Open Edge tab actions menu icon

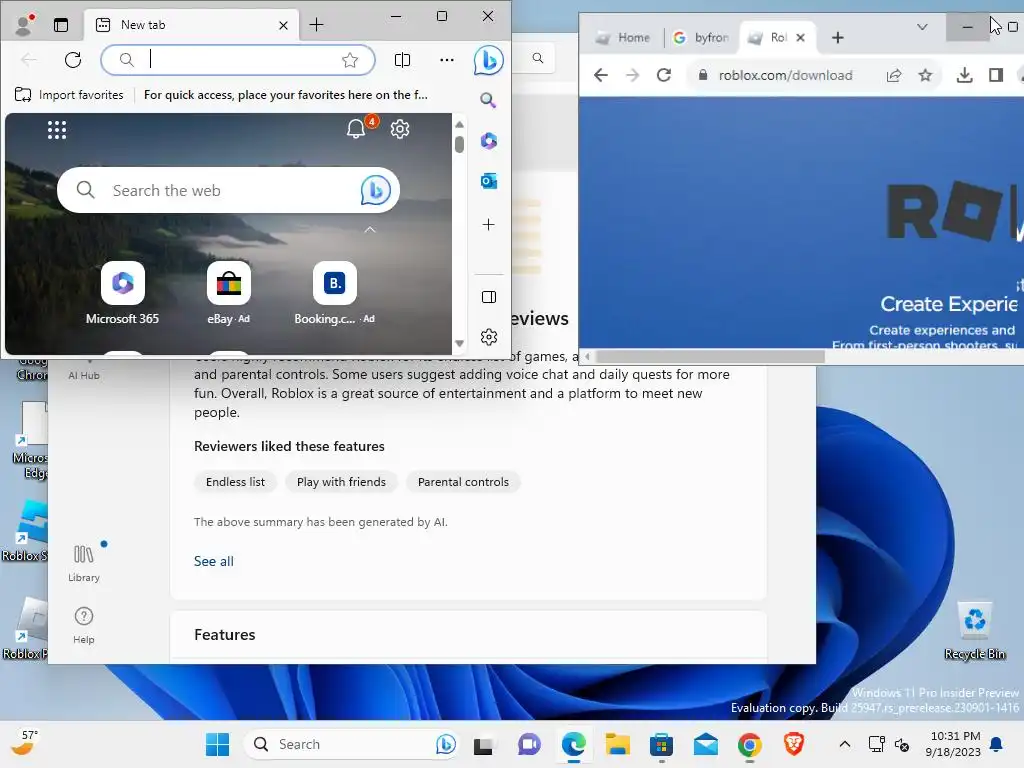tap(61, 25)
